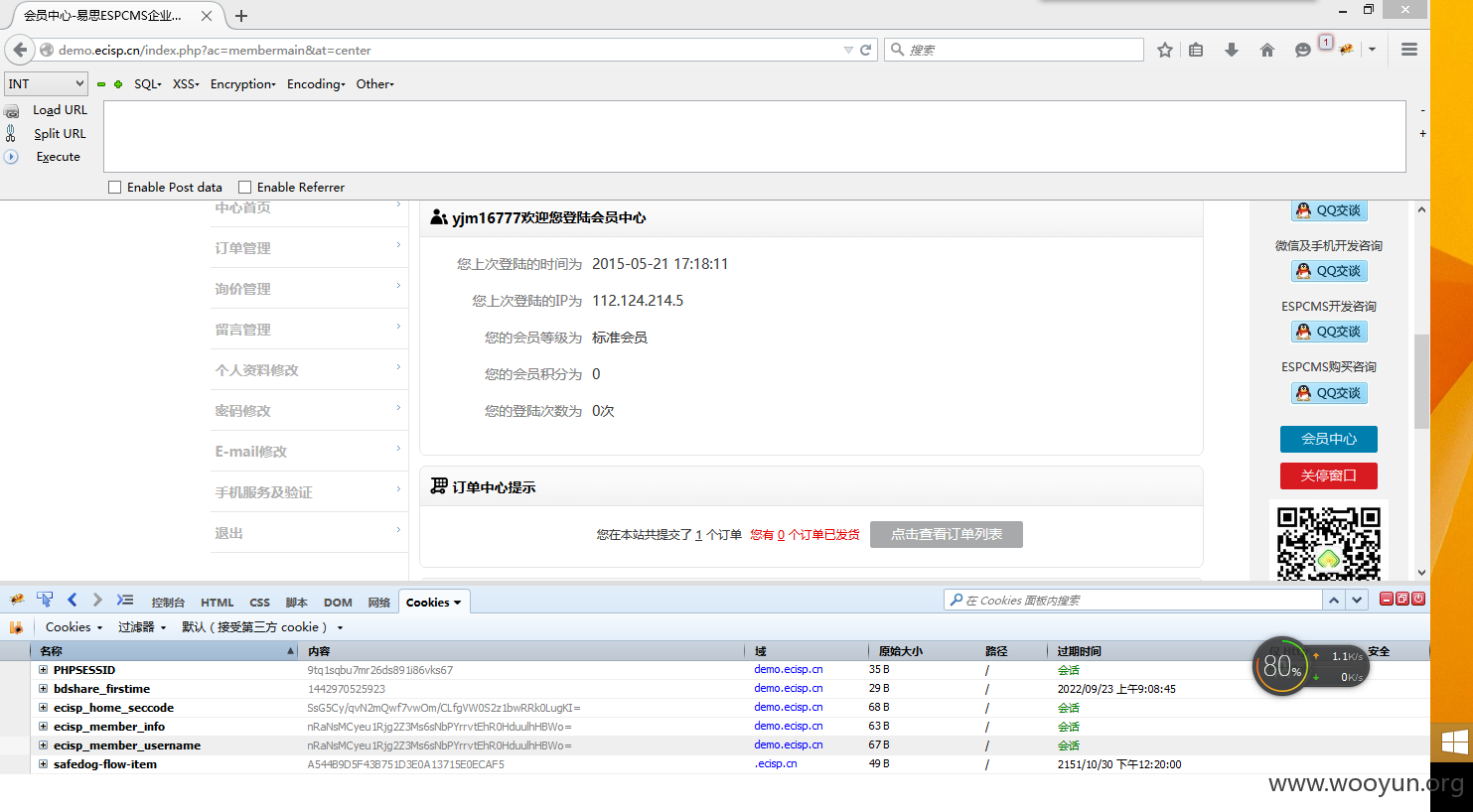Viewport: 1473px width, 812px height.
Task: Switch to the DOM tab in Firebug
Action: [x=338, y=603]
